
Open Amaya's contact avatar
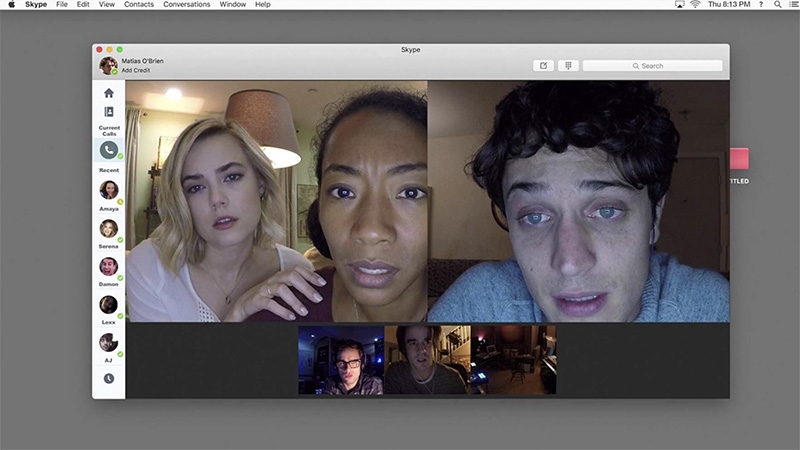pos(109,190)
